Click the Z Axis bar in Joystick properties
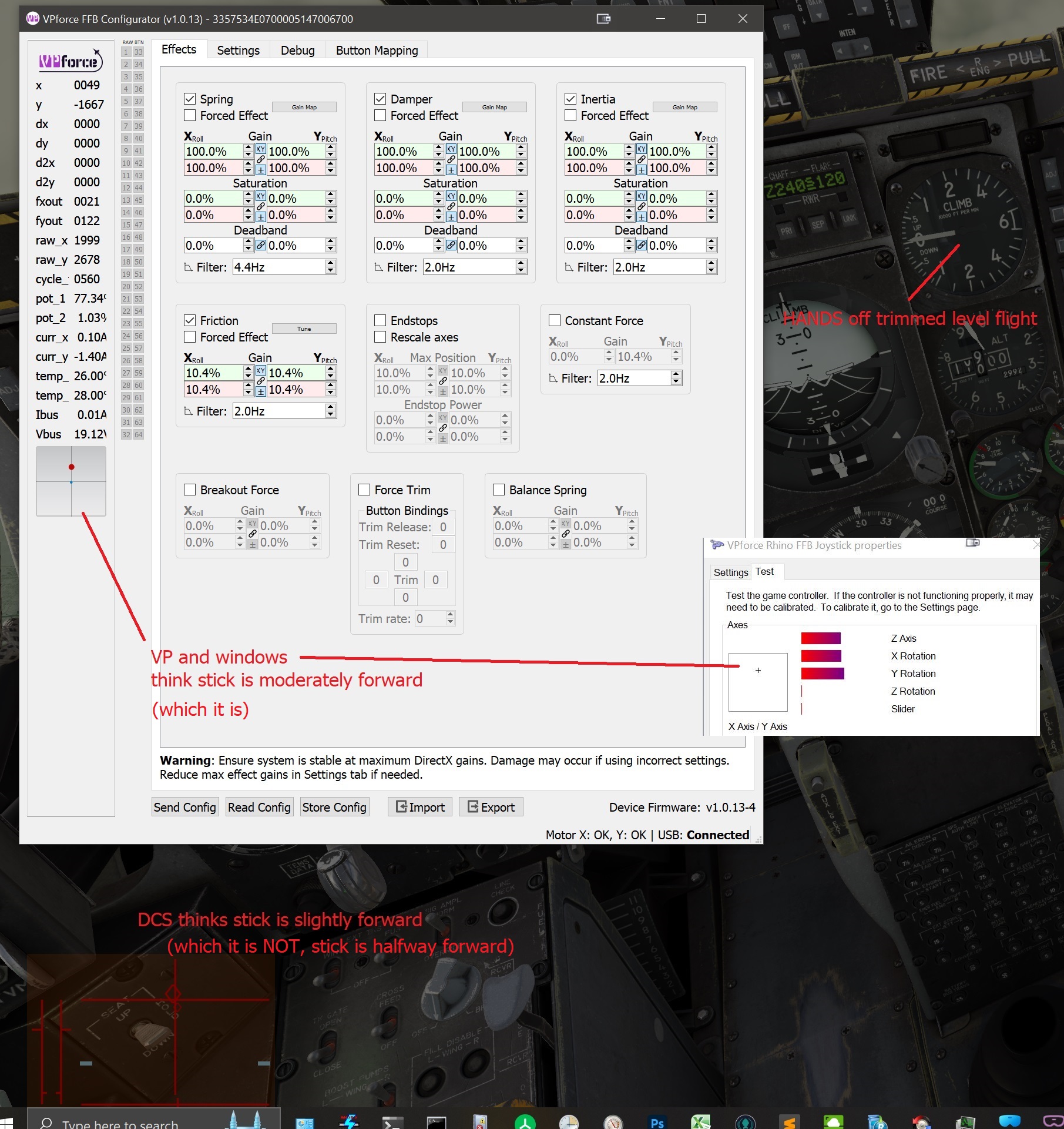Viewport: 1064px width, 1129px height. tap(821, 638)
